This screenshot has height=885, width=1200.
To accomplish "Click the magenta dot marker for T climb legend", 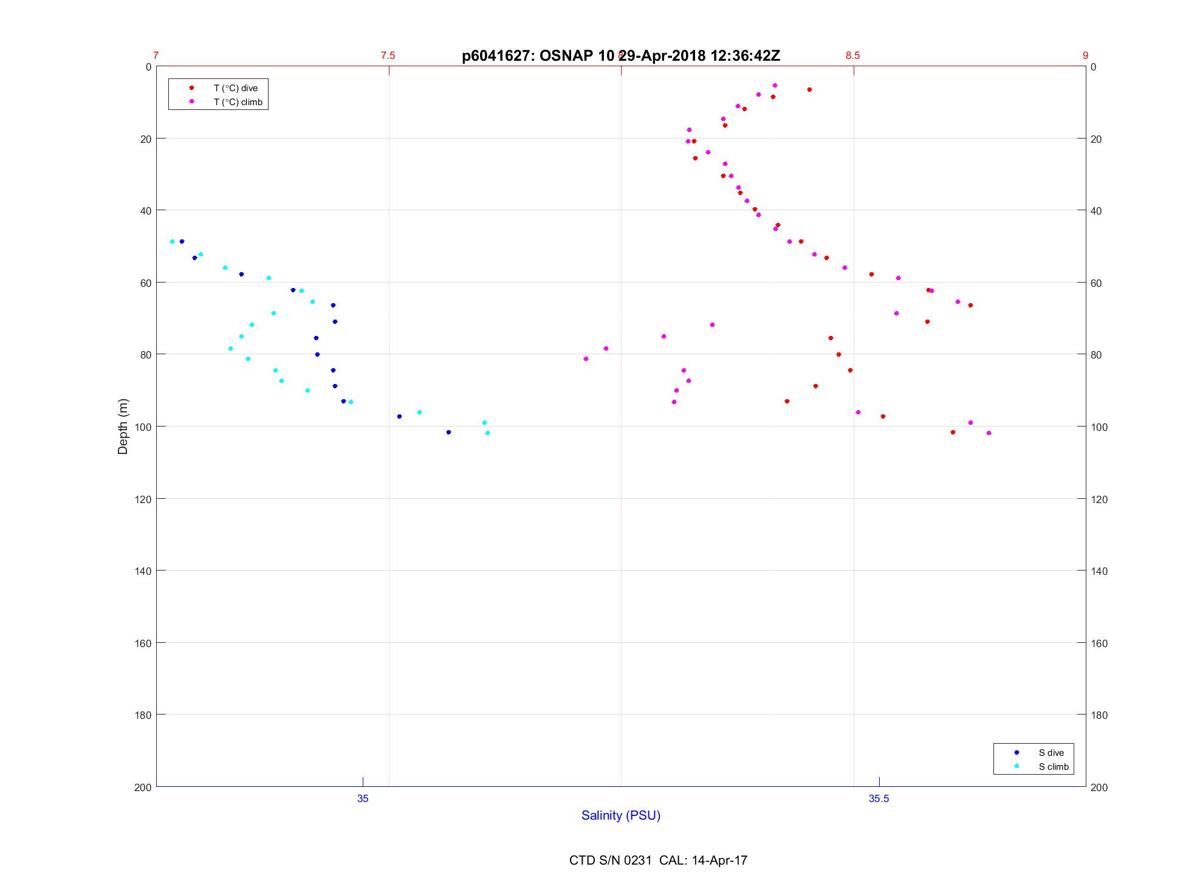I will pyautogui.click(x=192, y=102).
